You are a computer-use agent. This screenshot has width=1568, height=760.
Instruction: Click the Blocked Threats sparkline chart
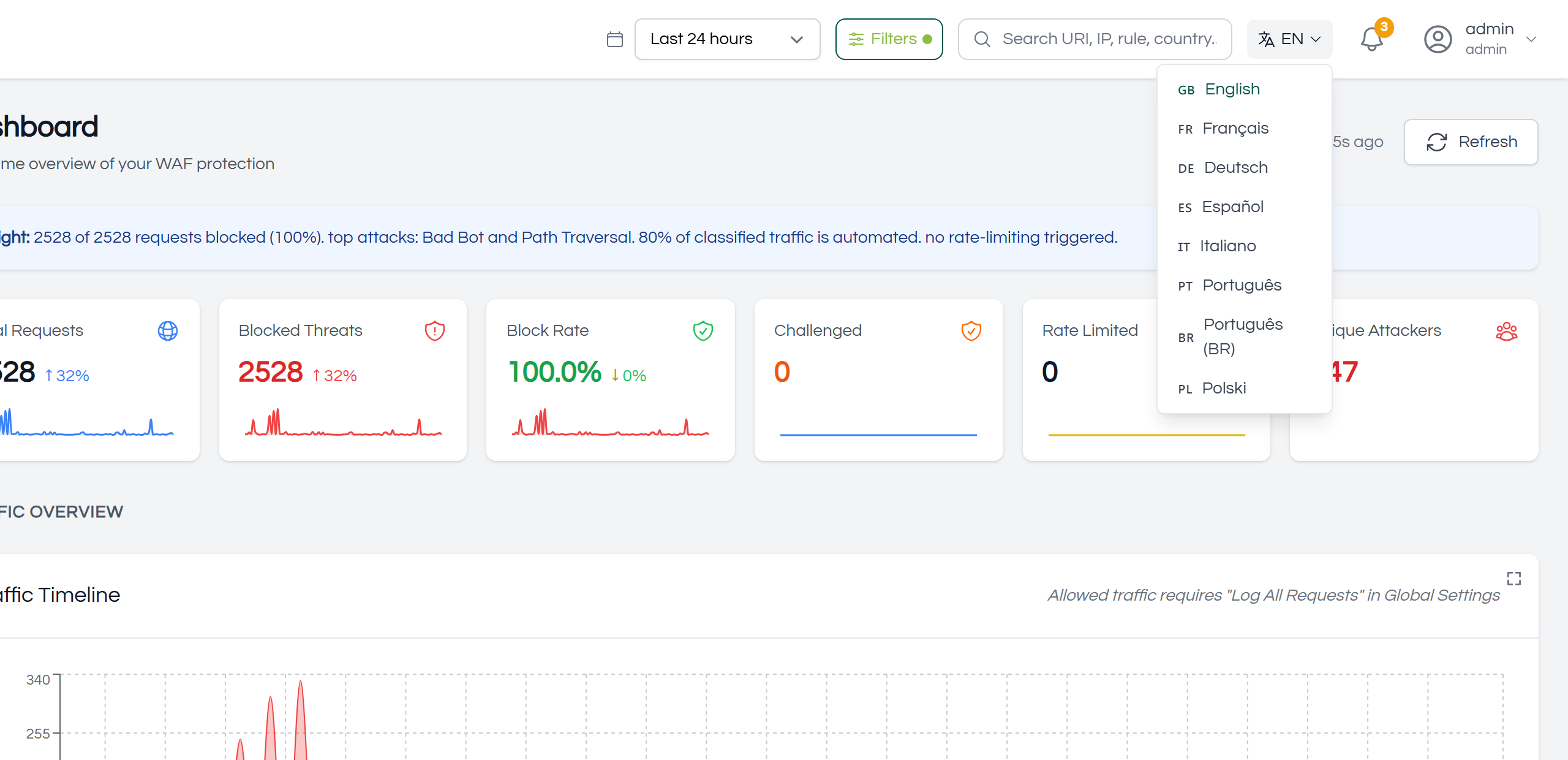[x=343, y=422]
